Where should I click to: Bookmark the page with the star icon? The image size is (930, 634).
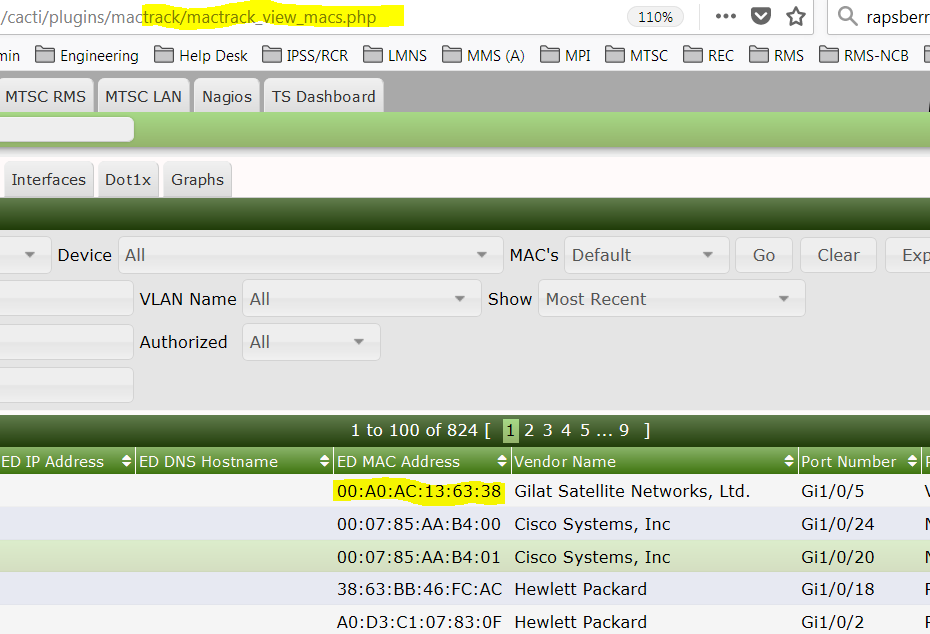tap(795, 16)
